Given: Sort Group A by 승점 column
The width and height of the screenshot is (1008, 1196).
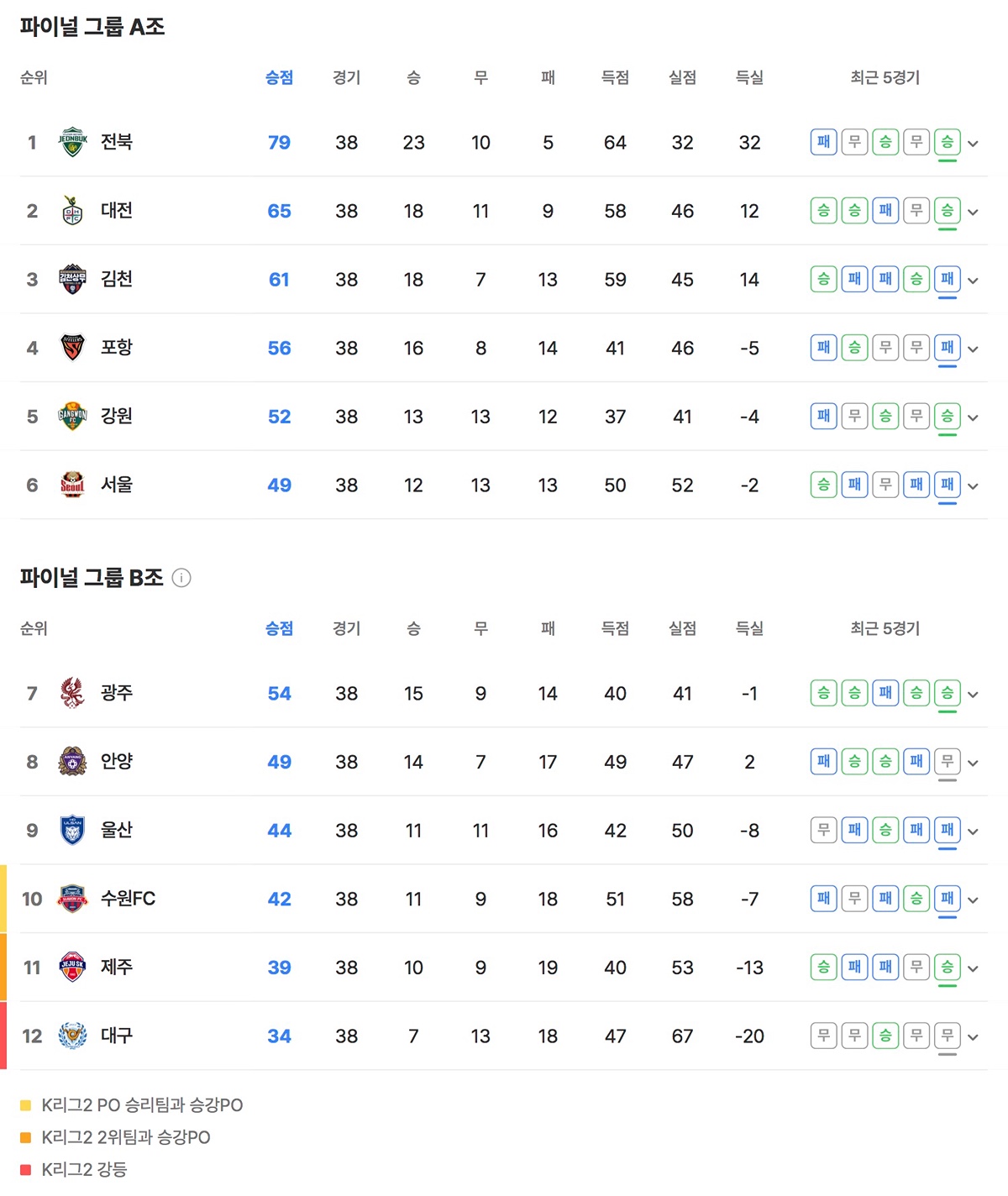Looking at the screenshot, I should pos(279,77).
